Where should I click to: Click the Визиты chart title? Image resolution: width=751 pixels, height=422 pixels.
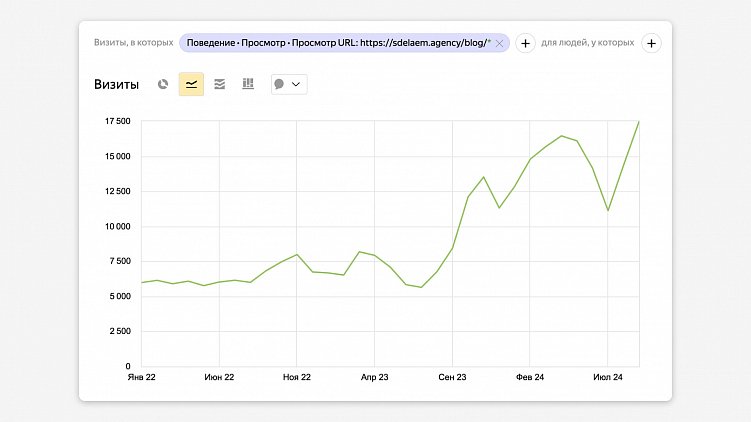(x=116, y=84)
